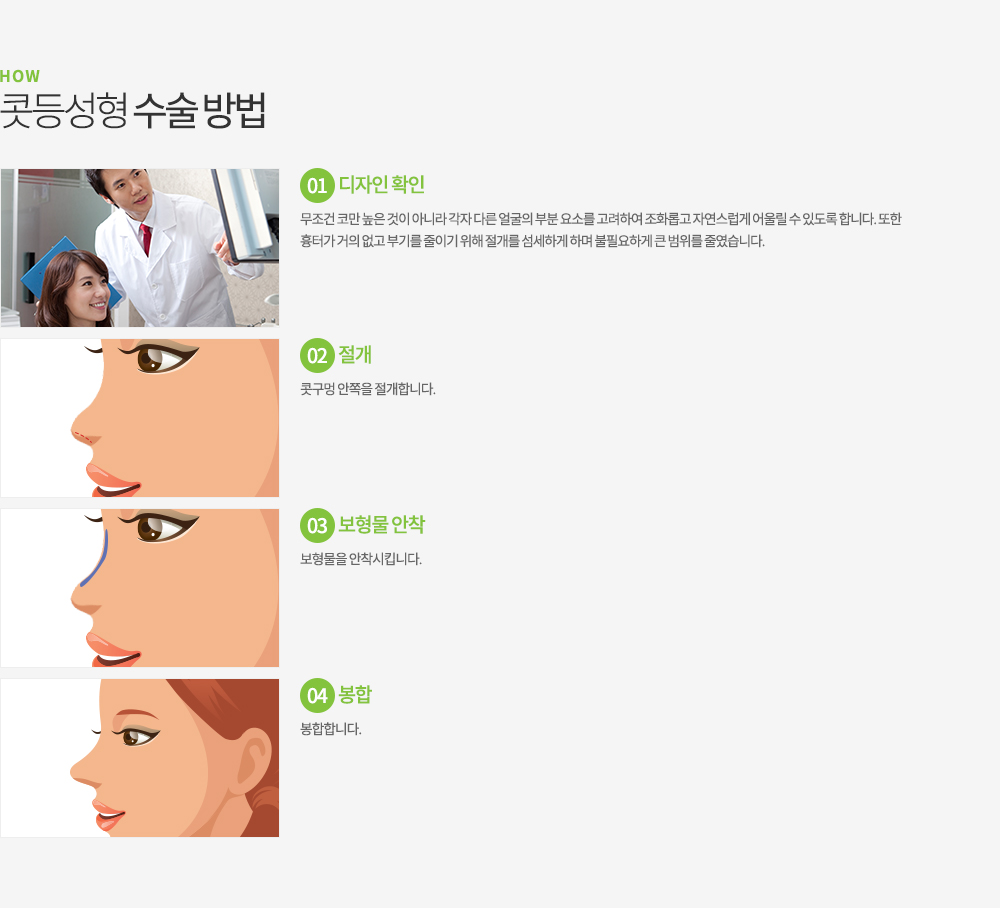Click the 콧등성형 수술 방법 title

click(x=133, y=111)
